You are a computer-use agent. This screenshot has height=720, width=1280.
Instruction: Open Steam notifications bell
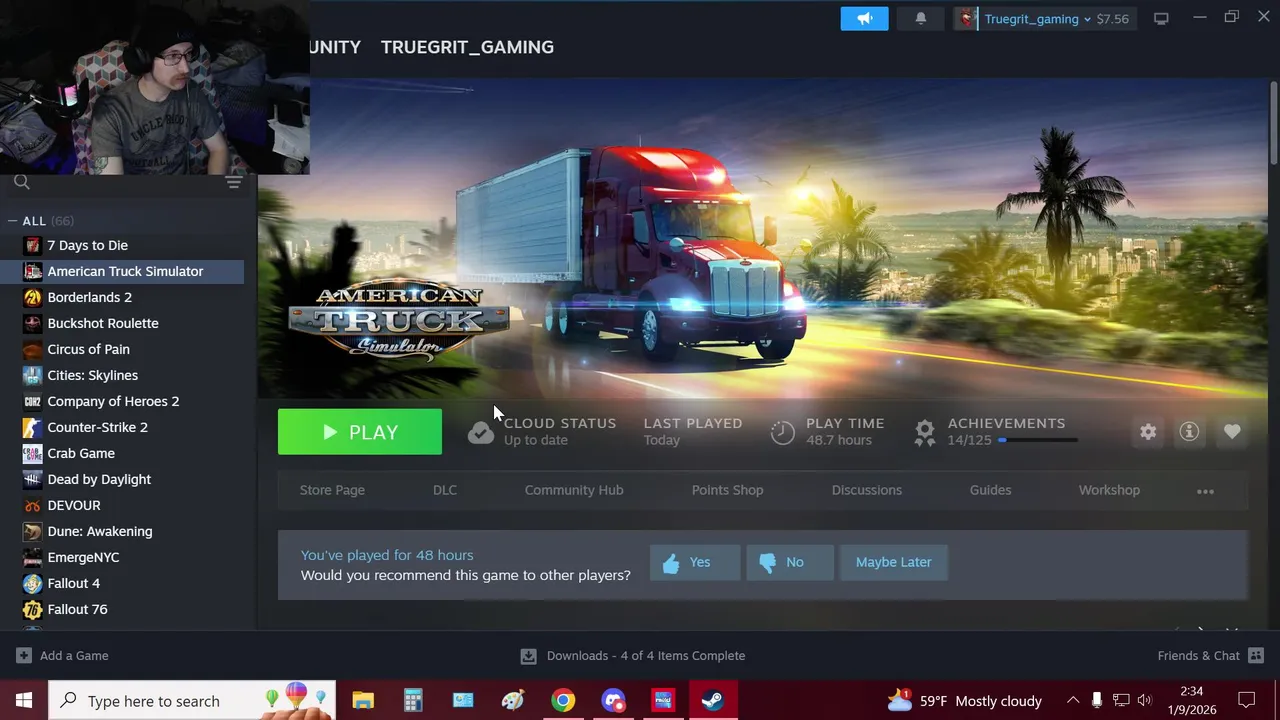pos(921,18)
